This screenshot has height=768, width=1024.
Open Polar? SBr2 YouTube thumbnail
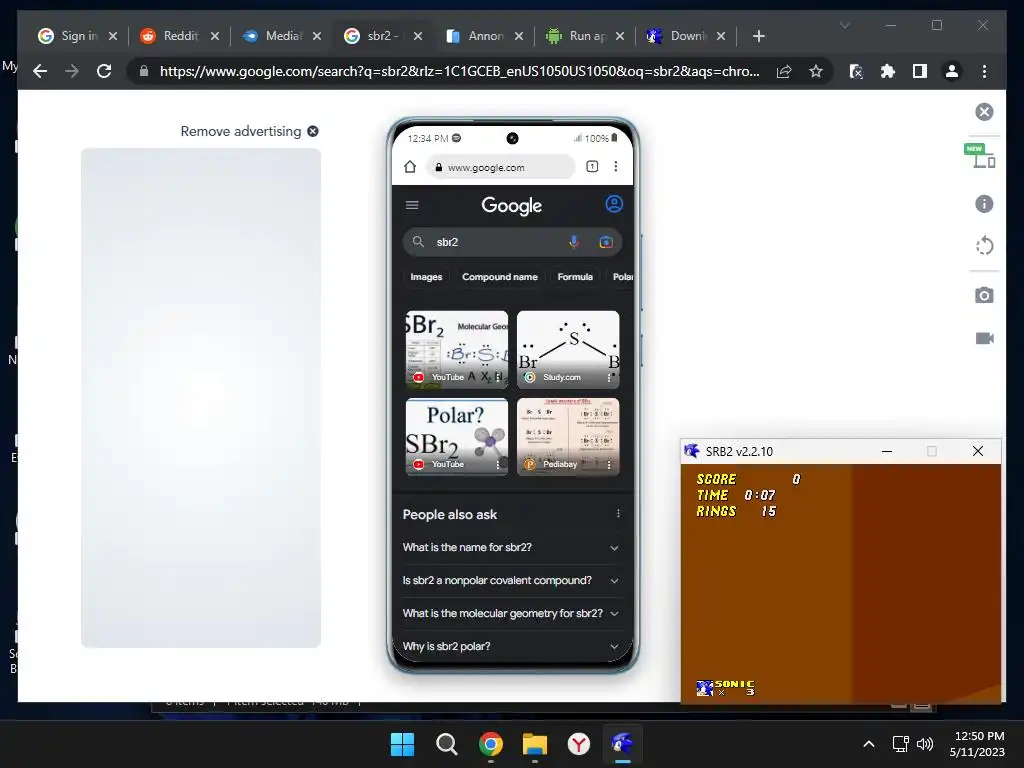click(456, 437)
